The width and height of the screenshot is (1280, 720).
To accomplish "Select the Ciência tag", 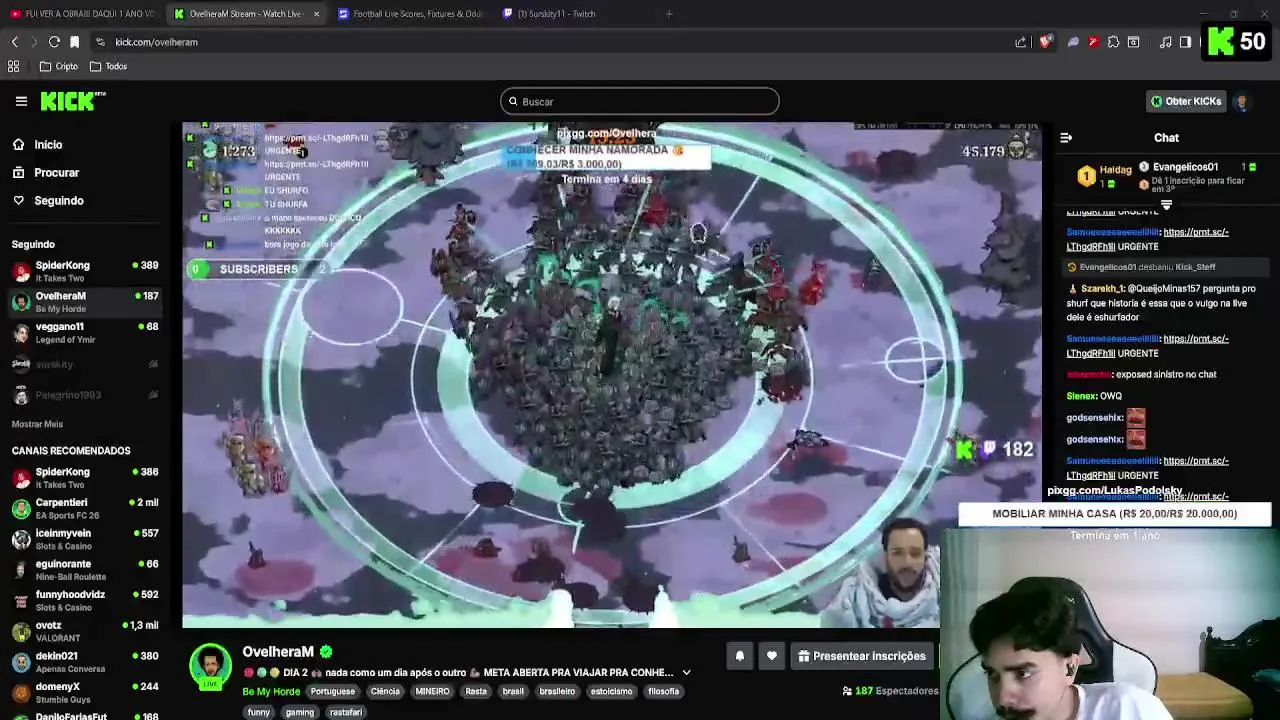I will pyautogui.click(x=385, y=692).
